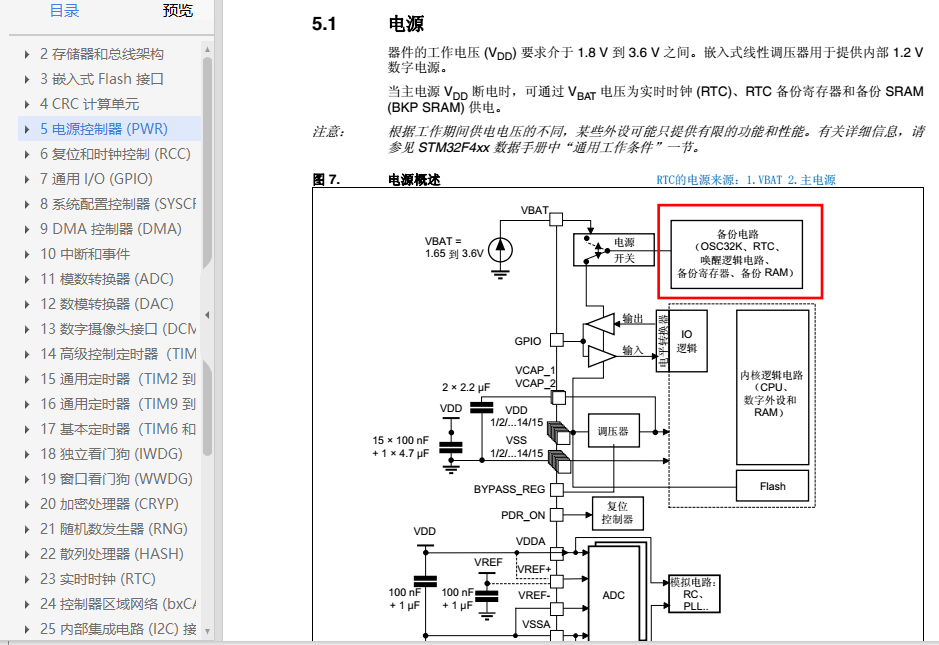
Task: Expand chapter 3 嵌入式 Flash 接口
Action: 27,79
